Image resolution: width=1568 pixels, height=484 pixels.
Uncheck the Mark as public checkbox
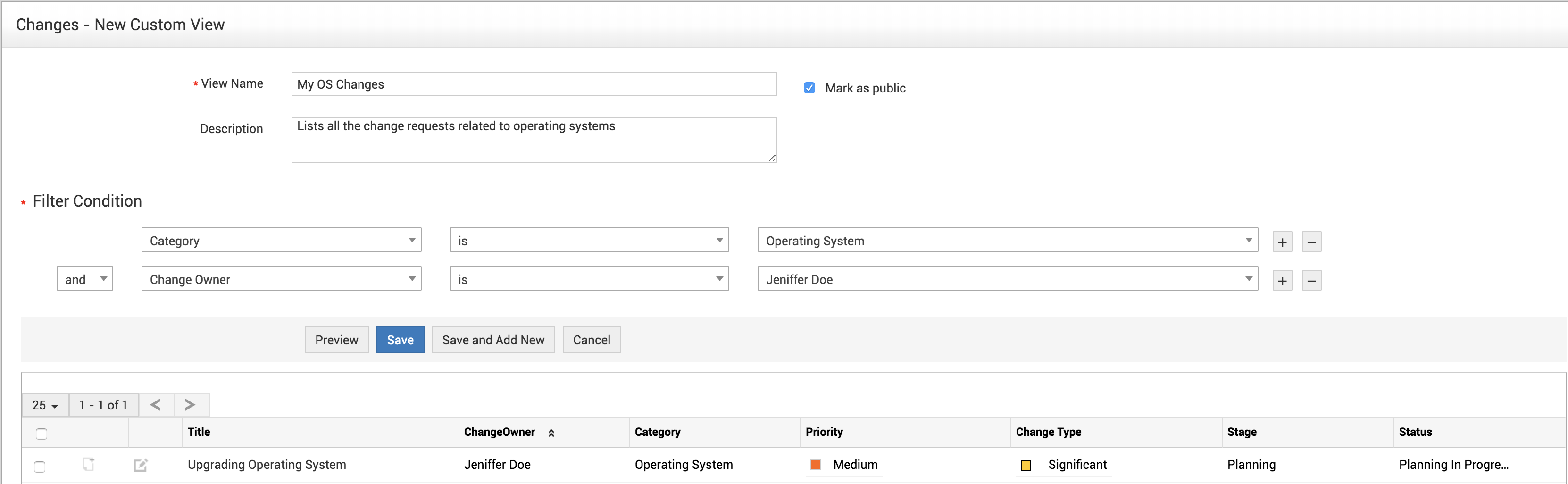[x=809, y=88]
